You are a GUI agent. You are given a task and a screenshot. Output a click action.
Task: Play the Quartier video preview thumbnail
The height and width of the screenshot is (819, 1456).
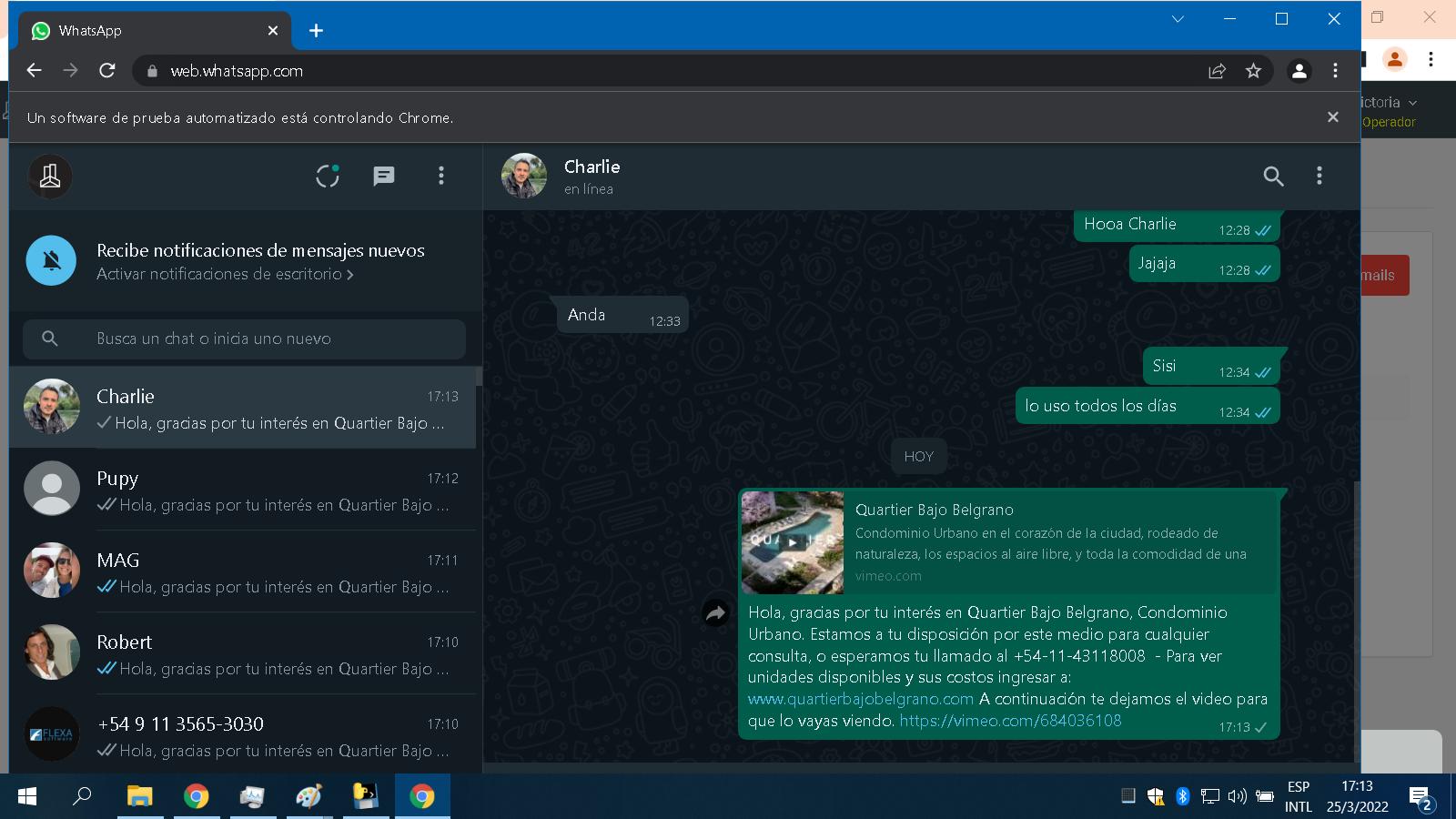(793, 542)
